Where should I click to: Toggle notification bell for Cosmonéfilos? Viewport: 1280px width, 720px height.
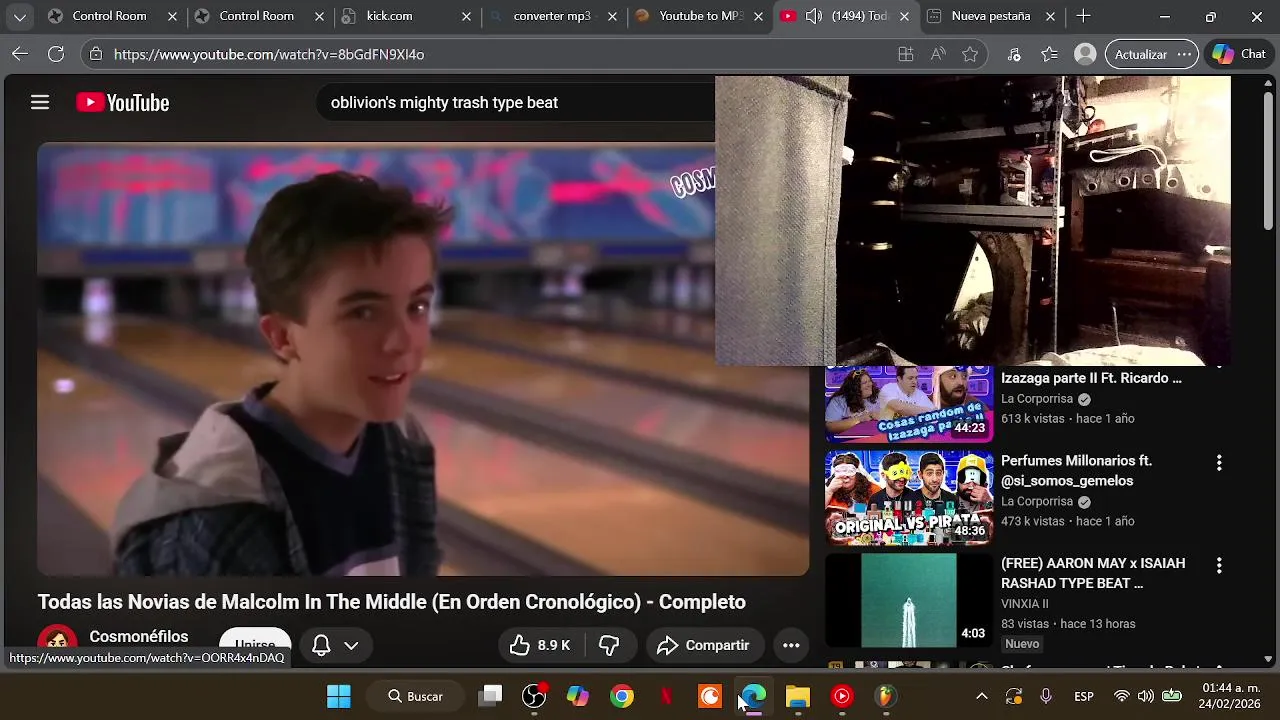321,646
